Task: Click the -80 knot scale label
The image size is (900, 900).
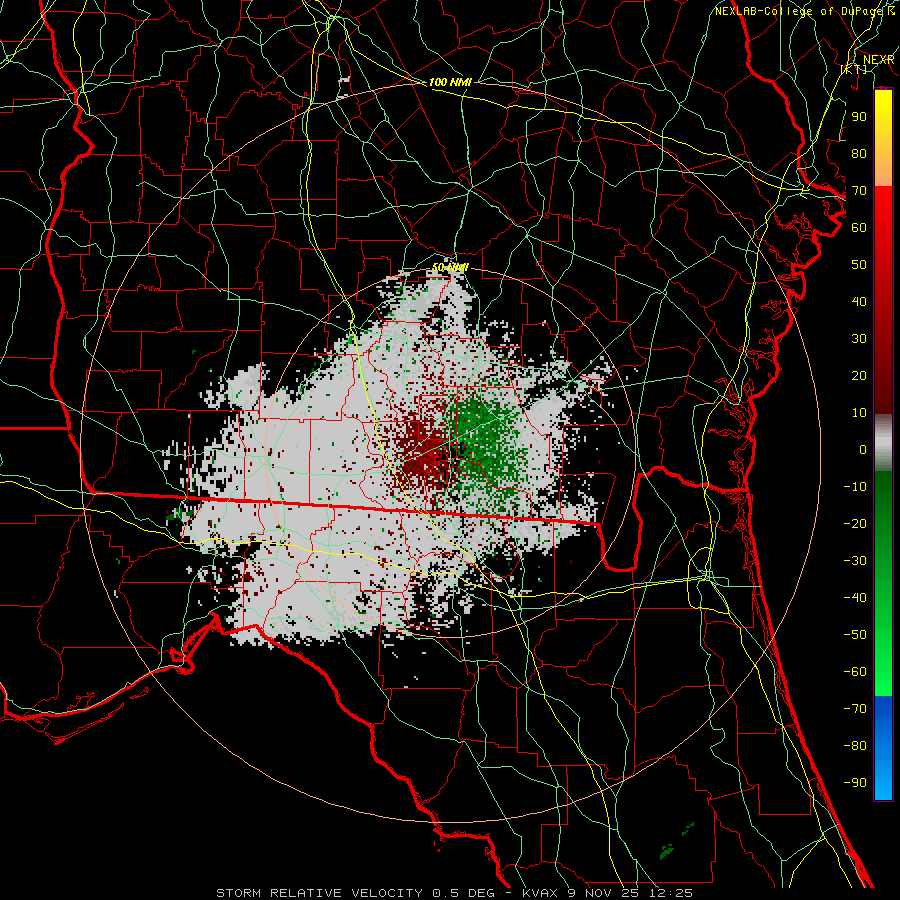Action: point(855,746)
